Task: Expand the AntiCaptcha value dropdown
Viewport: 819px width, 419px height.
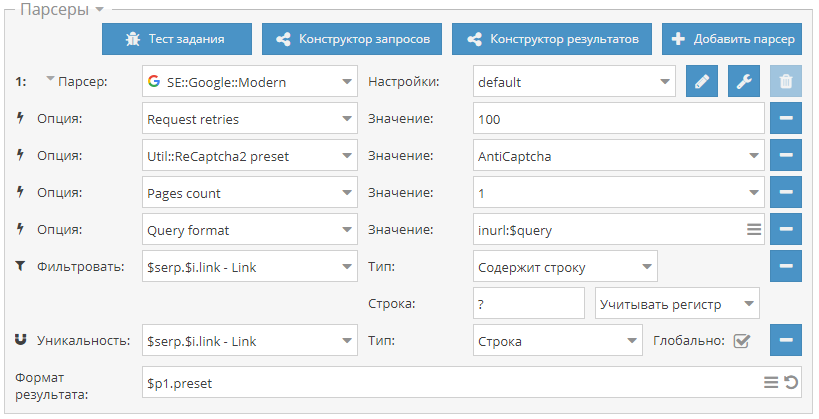Action: coord(618,155)
